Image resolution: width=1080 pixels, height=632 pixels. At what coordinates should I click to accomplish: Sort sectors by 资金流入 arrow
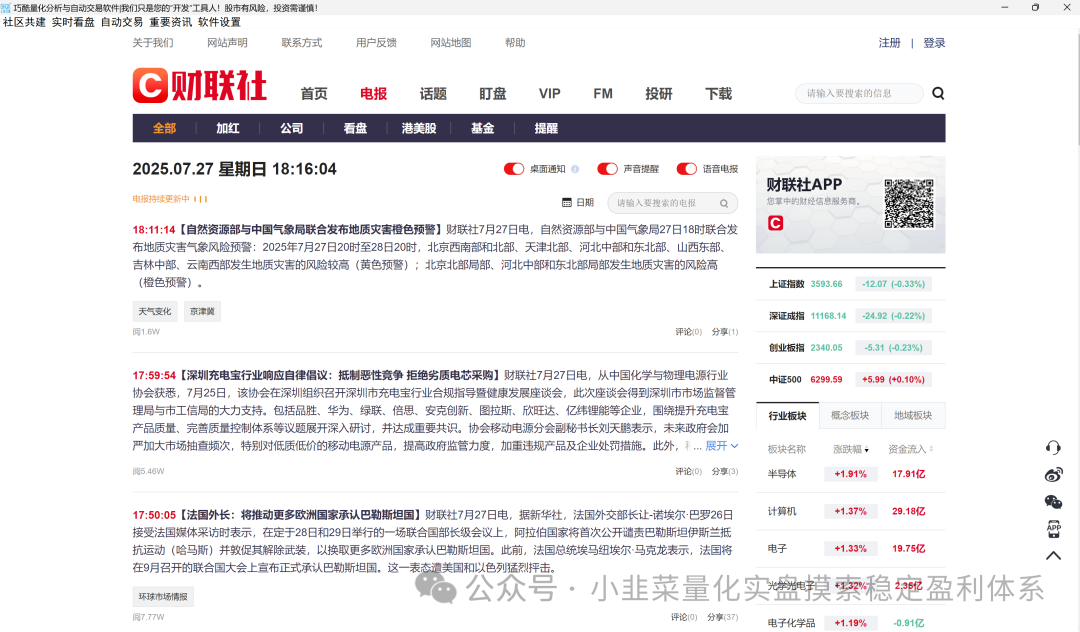pyautogui.click(x=931, y=450)
